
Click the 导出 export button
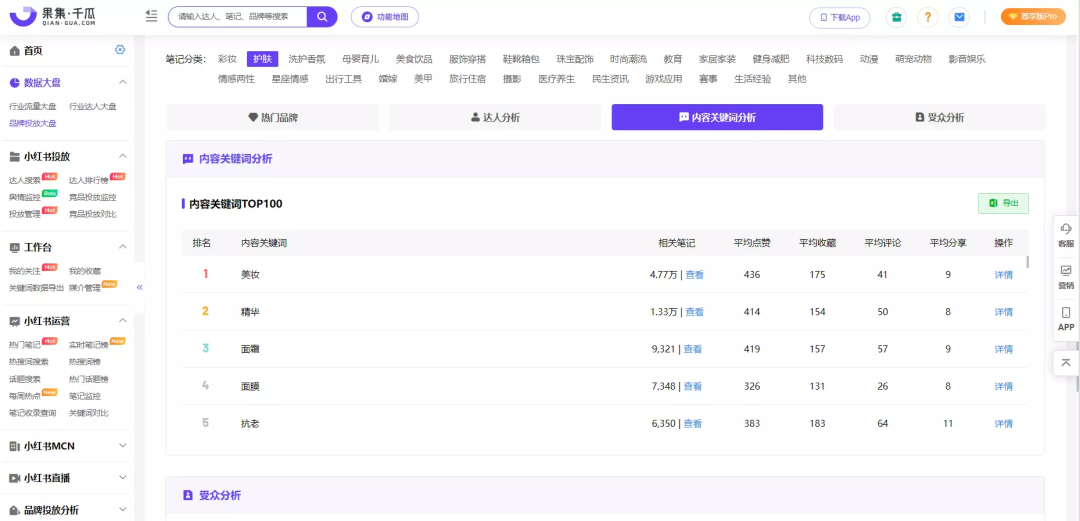tap(1004, 203)
